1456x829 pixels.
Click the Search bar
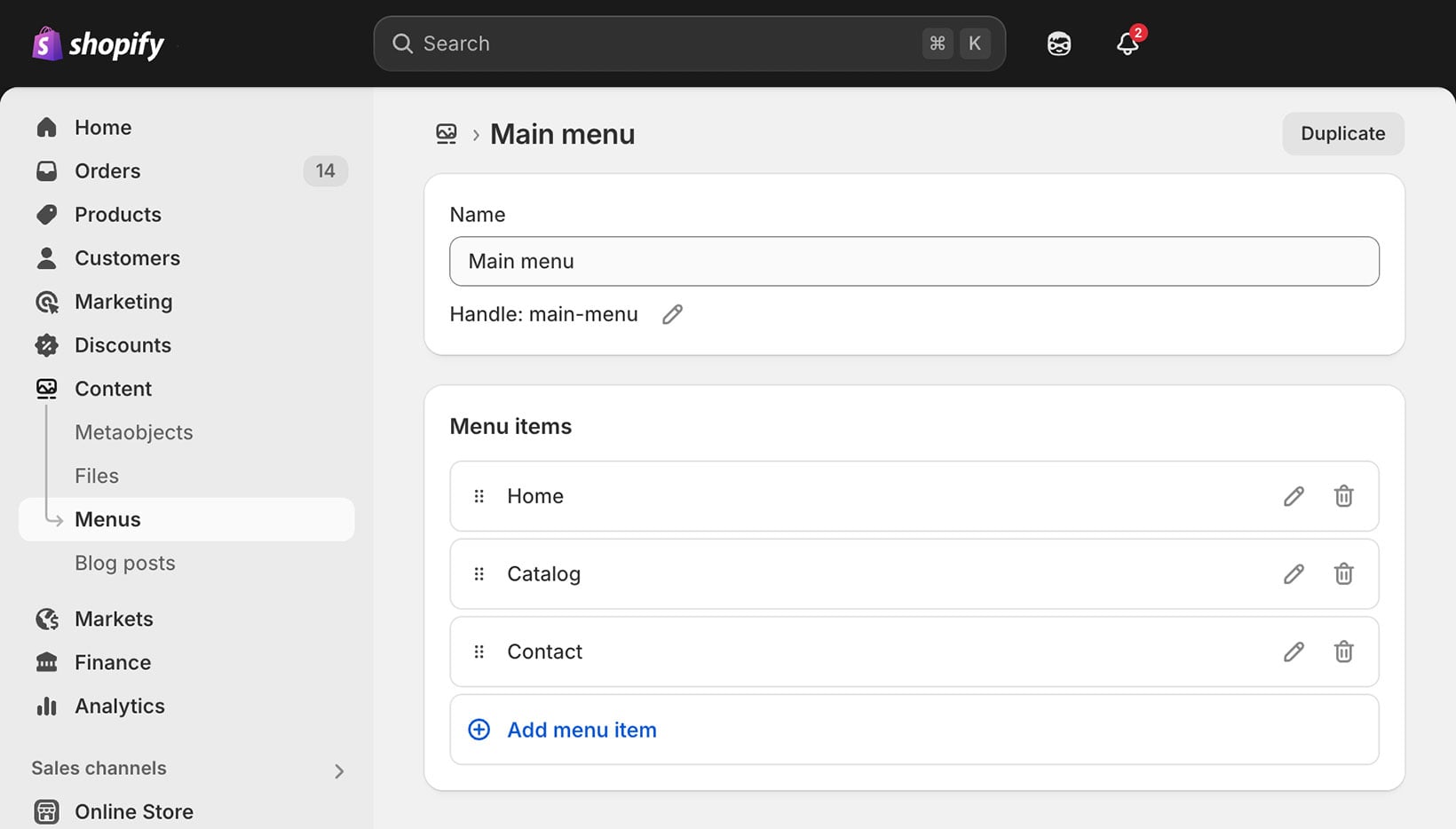click(689, 43)
